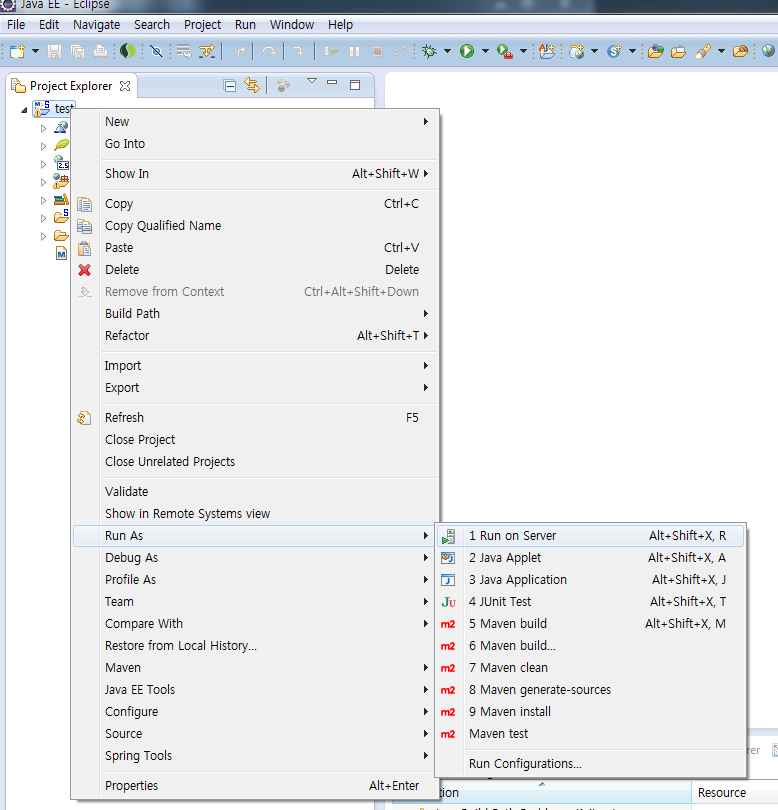
Task: Toggle Link with Editor in Project Explorer
Action: [252, 85]
